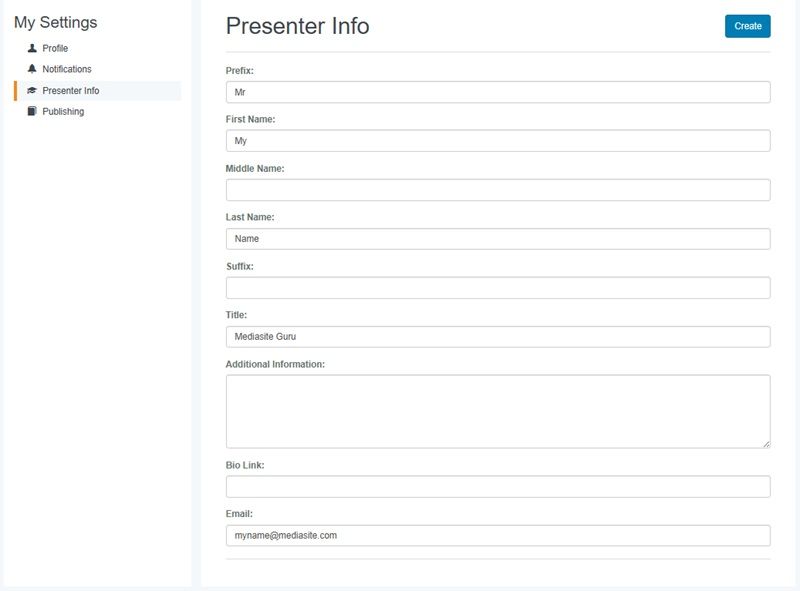This screenshot has width=800, height=591.
Task: Grab the Additional Information textarea resize handle
Action: (x=766, y=443)
